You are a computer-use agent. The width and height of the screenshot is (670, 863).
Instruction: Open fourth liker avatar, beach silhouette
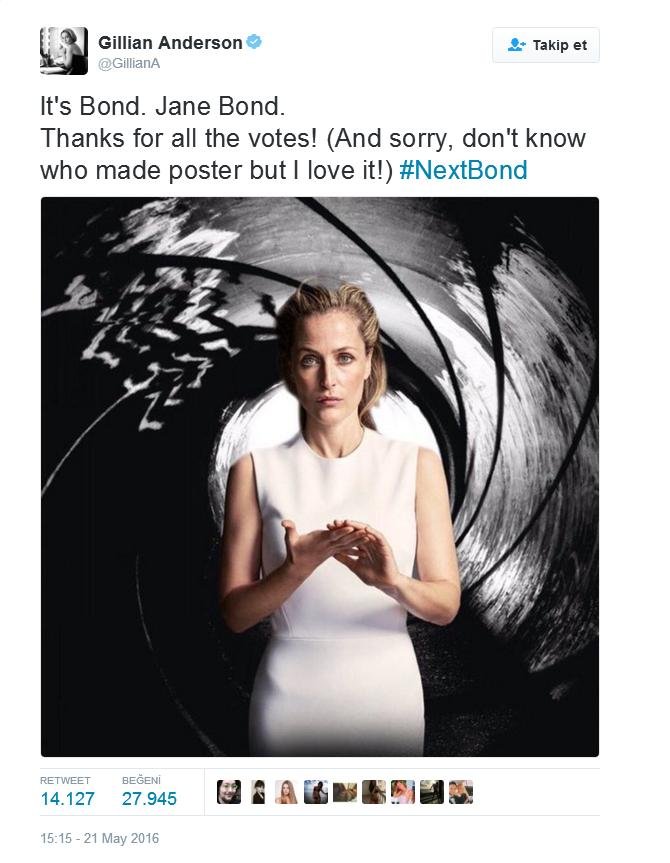(x=316, y=792)
